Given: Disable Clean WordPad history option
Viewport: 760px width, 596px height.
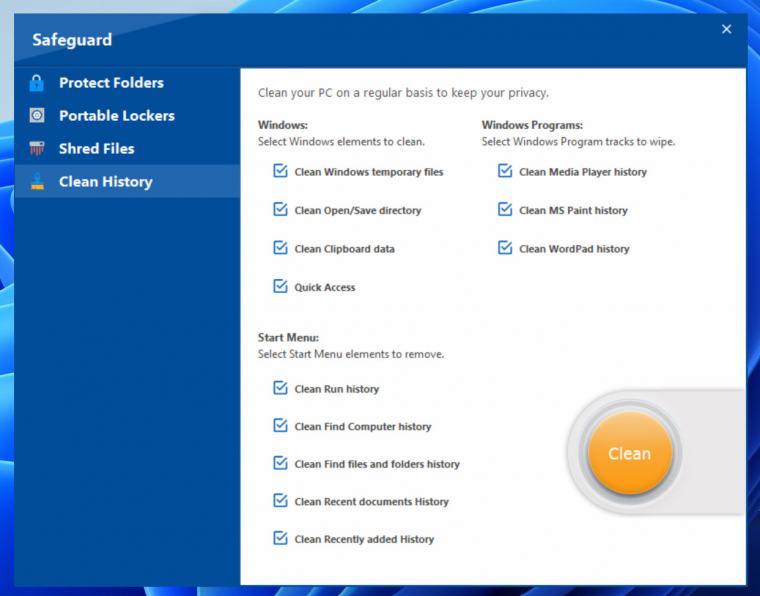Looking at the screenshot, I should point(505,248).
